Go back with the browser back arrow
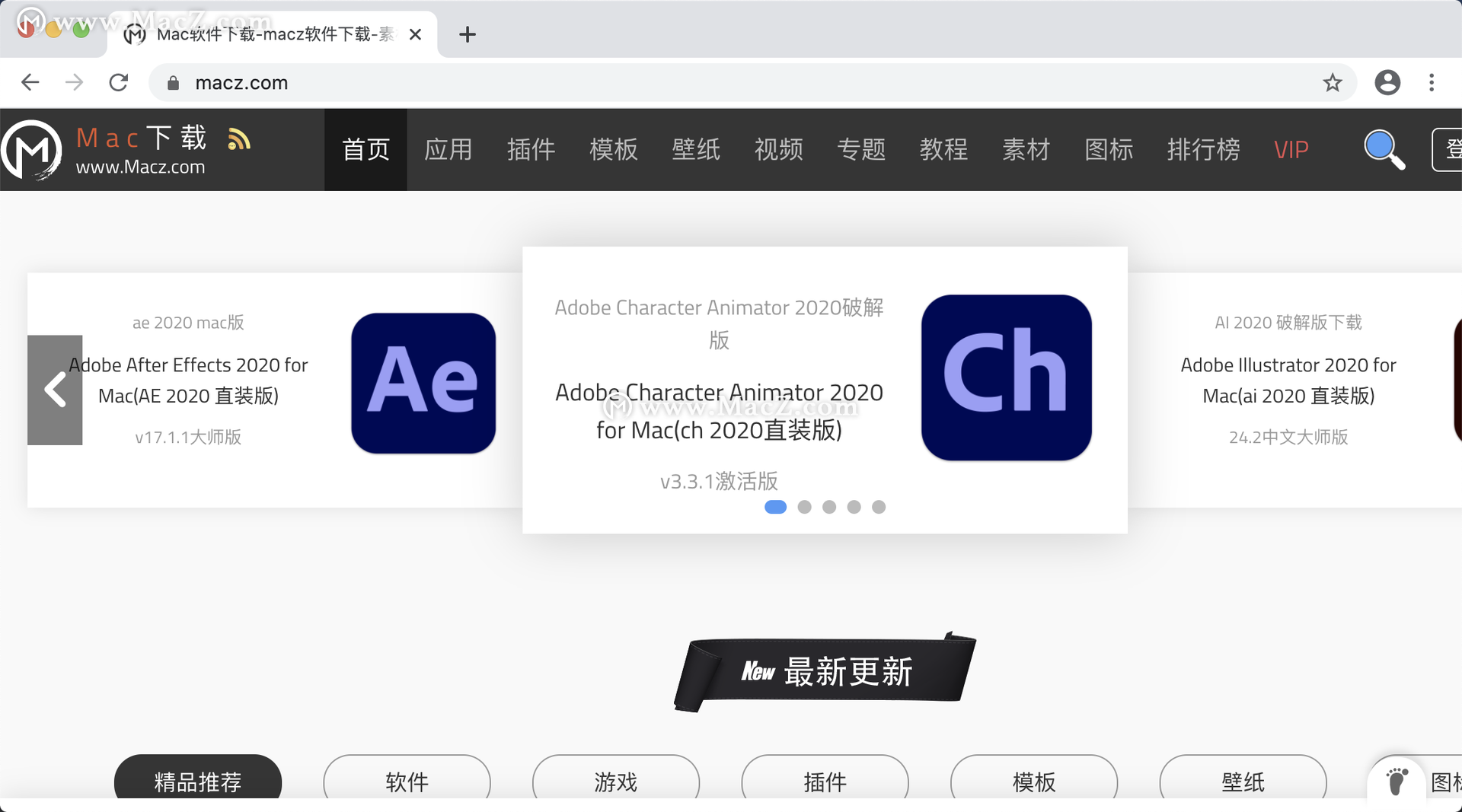 pyautogui.click(x=30, y=82)
